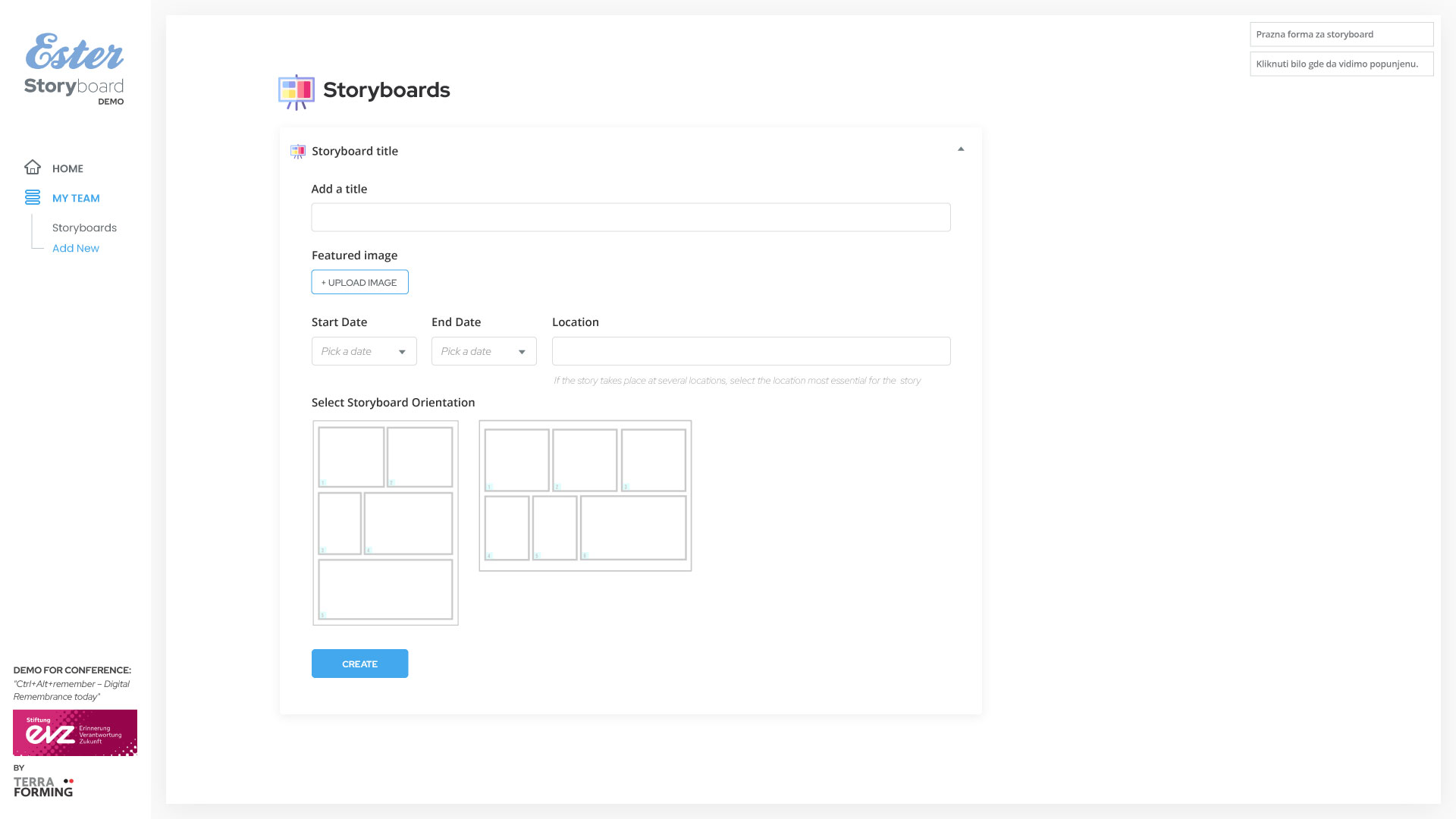Click into the Add a title field

tap(630, 217)
